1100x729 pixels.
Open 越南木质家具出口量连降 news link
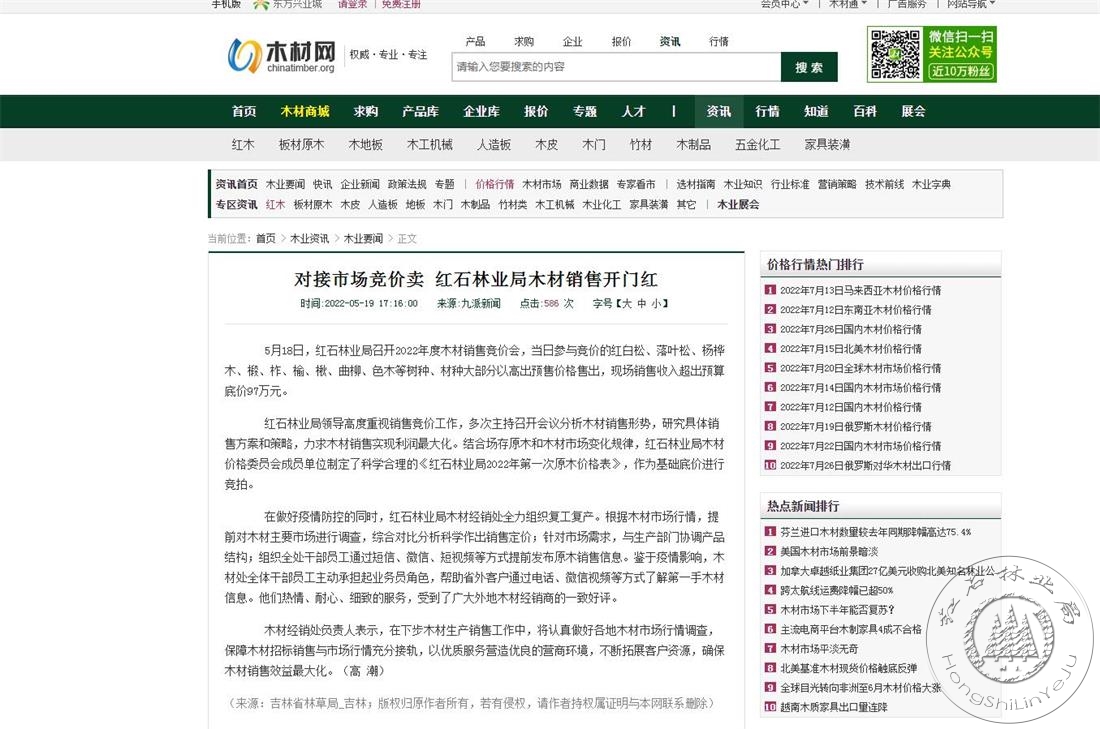click(834, 707)
